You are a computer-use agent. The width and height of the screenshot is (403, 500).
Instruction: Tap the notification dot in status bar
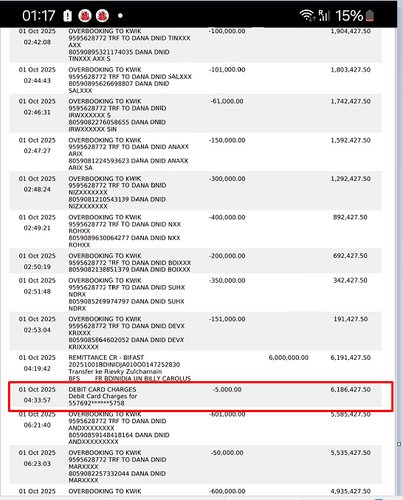120,16
